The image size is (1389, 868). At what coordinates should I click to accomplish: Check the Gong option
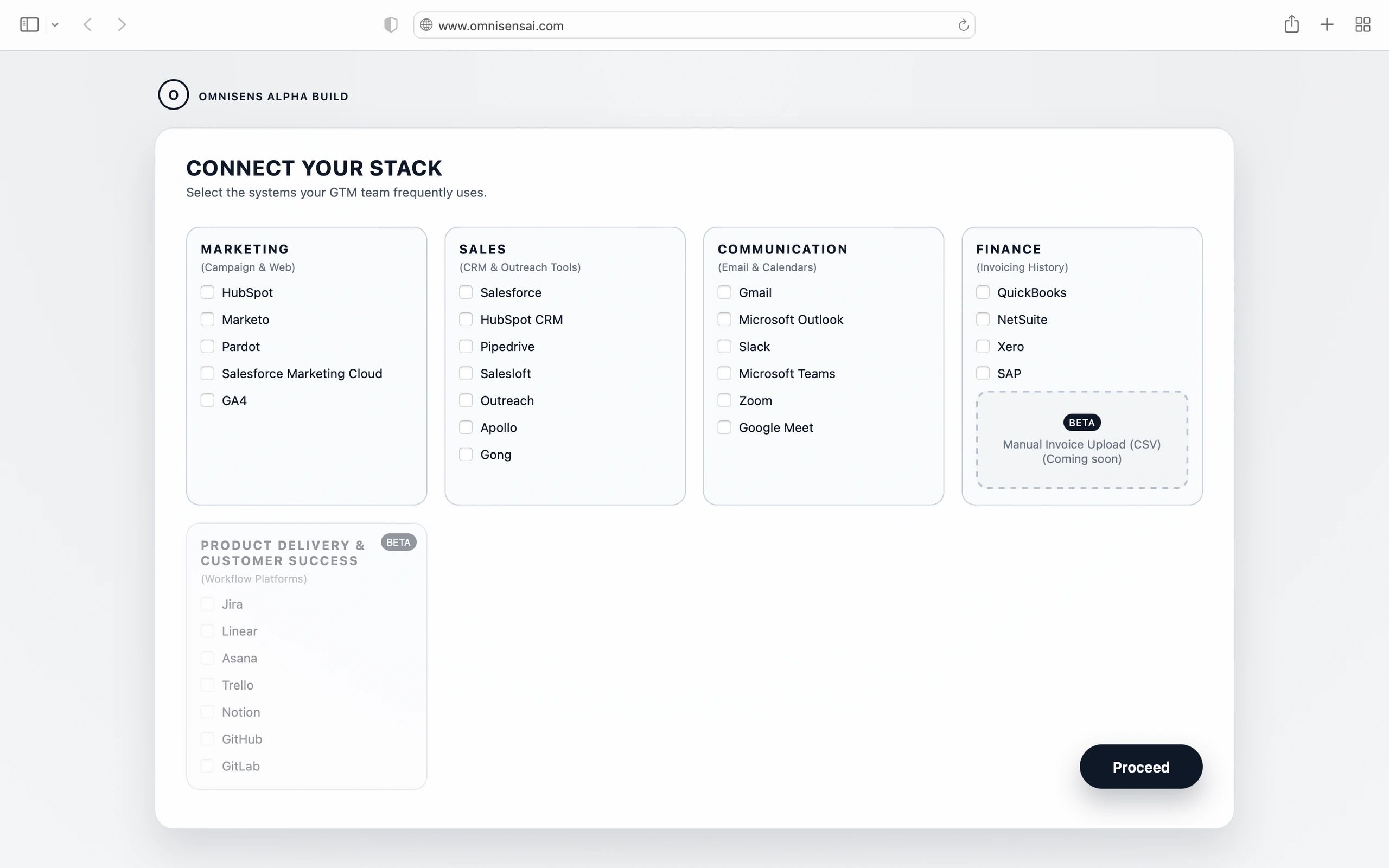pos(466,455)
